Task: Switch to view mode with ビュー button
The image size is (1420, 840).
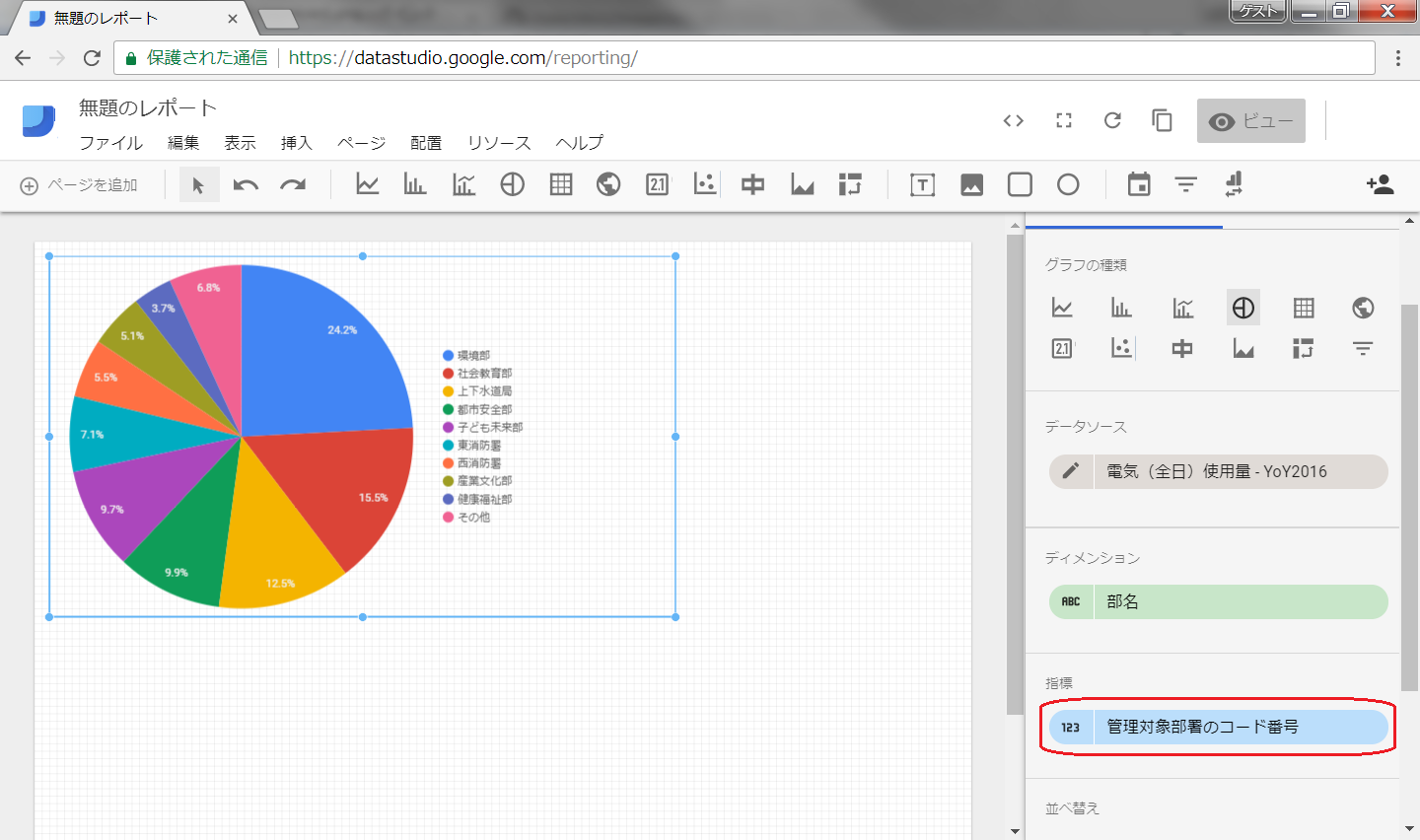Action: coord(1251,120)
